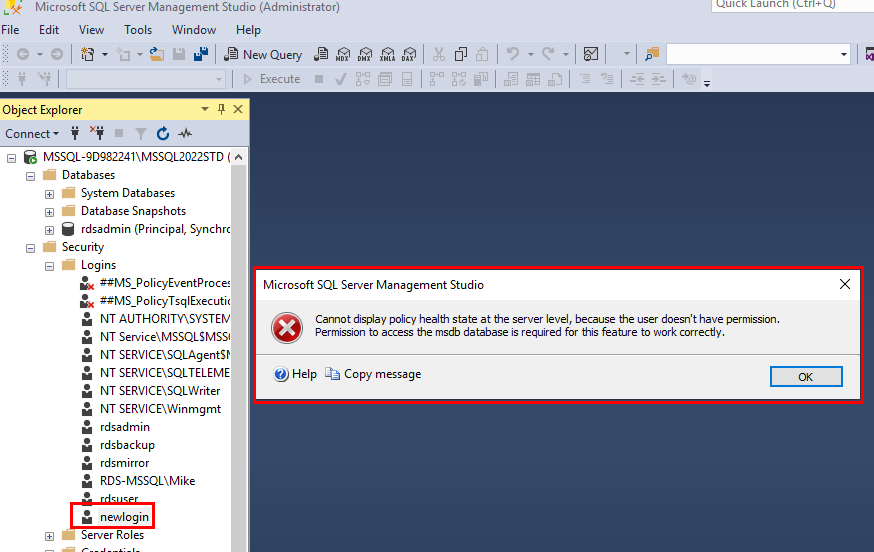Open the New Project dropdown arrow
The height and width of the screenshot is (552, 874).
tap(105, 55)
